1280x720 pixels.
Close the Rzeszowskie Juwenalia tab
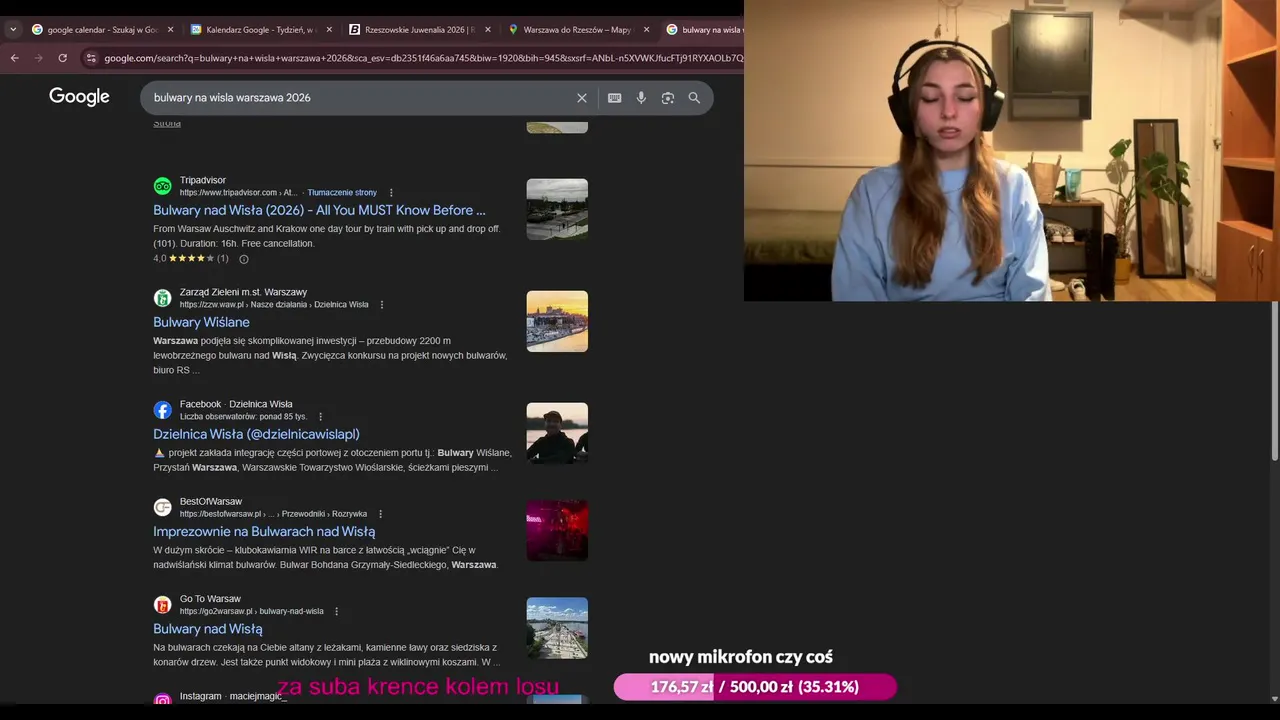pyautogui.click(x=488, y=30)
